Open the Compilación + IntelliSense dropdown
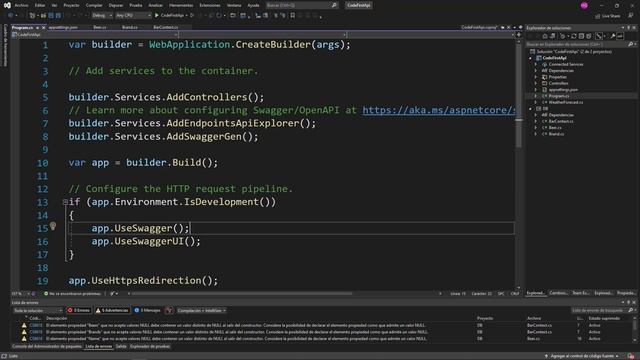Screen dimensions: 640x360 click(202, 311)
